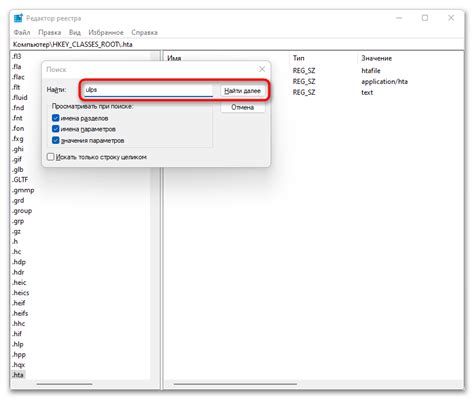Enable Искать только строку целиком checkbox

(x=51, y=157)
